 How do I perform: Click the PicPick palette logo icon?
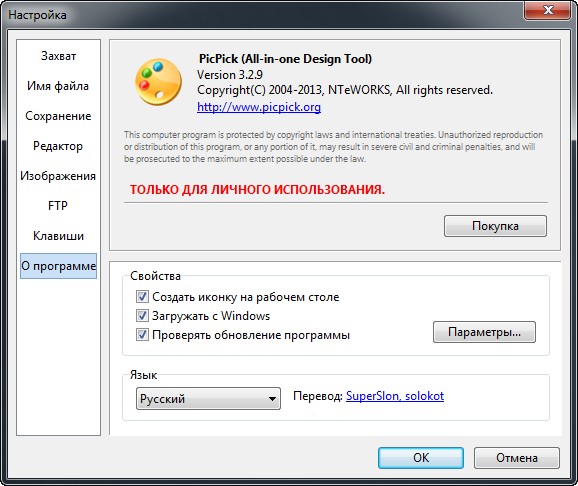pos(159,82)
